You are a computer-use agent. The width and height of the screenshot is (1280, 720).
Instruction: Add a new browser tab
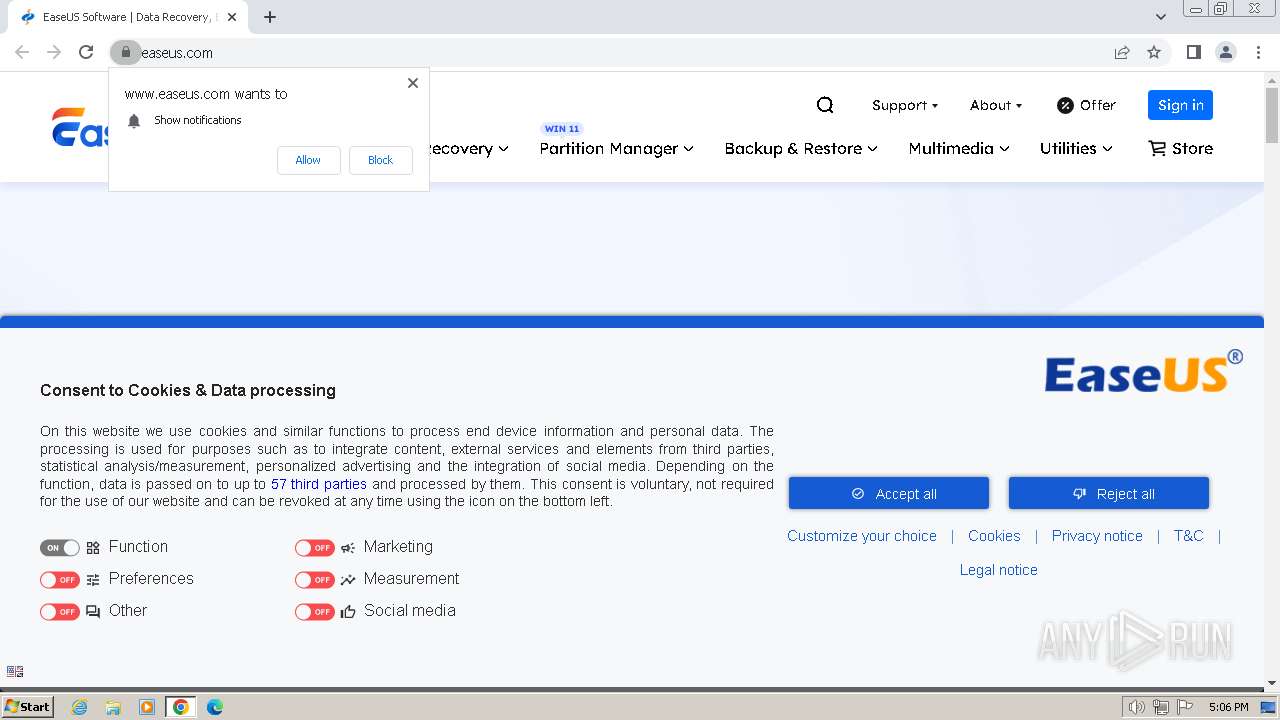pyautogui.click(x=270, y=17)
